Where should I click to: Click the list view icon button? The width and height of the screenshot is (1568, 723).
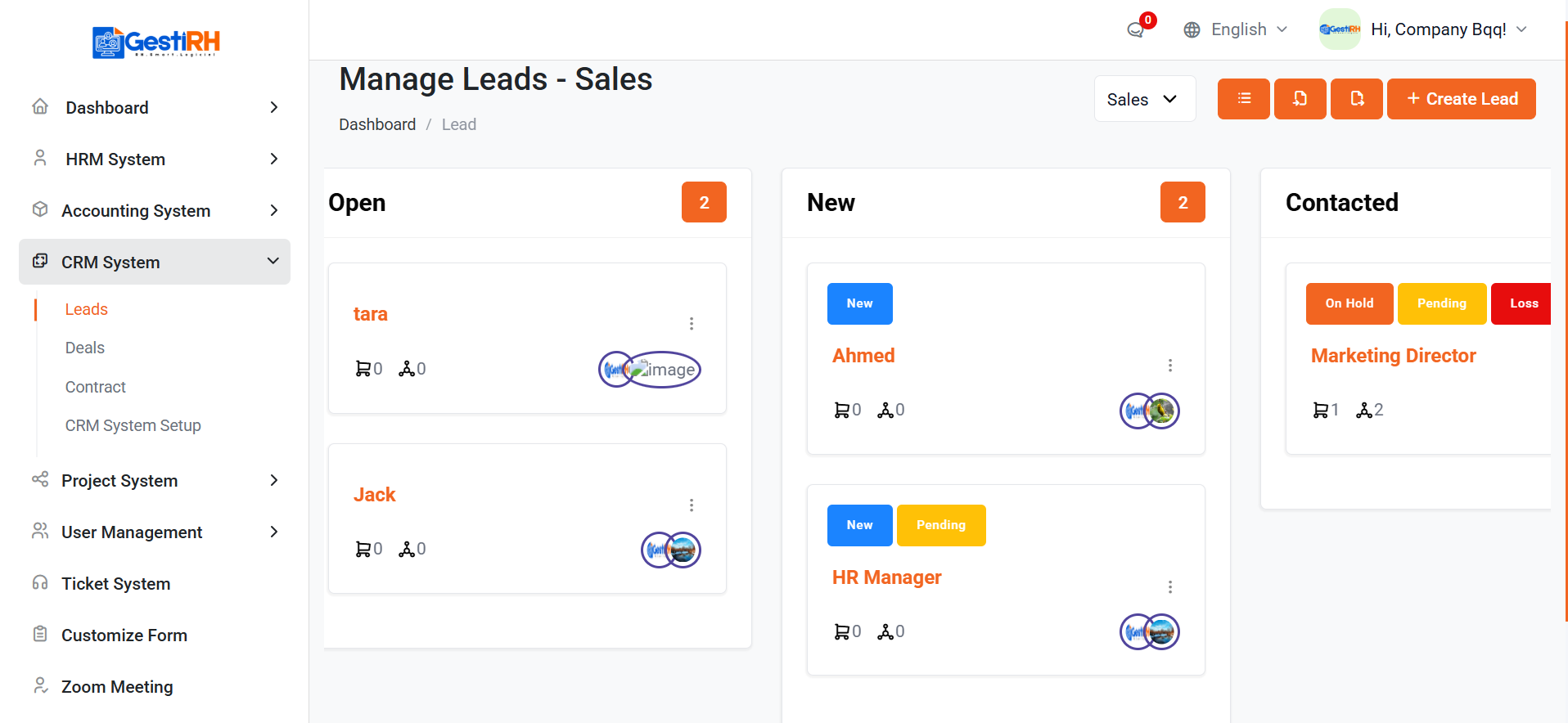[x=1243, y=99]
